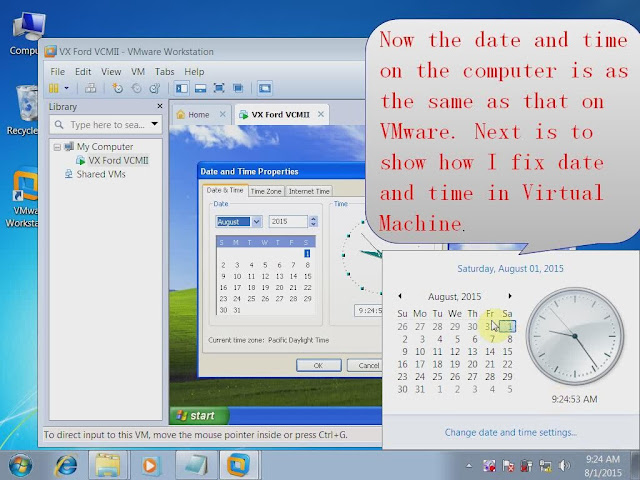This screenshot has width=640, height=480.
Task: Open the File menu in VMware Workstation
Action: tap(58, 72)
